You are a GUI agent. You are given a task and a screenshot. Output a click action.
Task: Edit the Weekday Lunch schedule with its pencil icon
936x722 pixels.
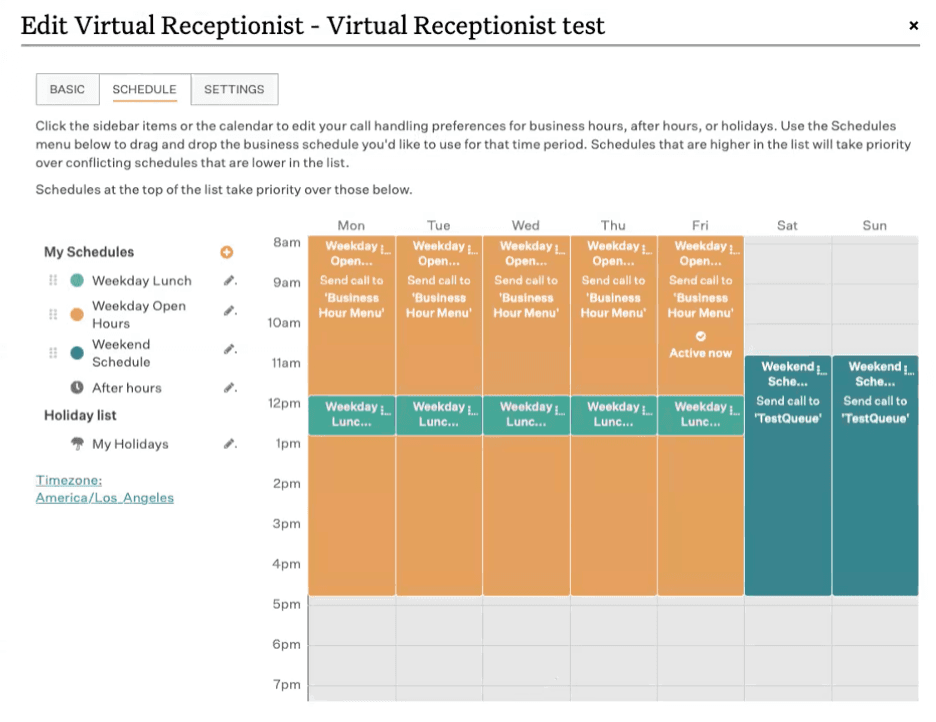click(230, 281)
